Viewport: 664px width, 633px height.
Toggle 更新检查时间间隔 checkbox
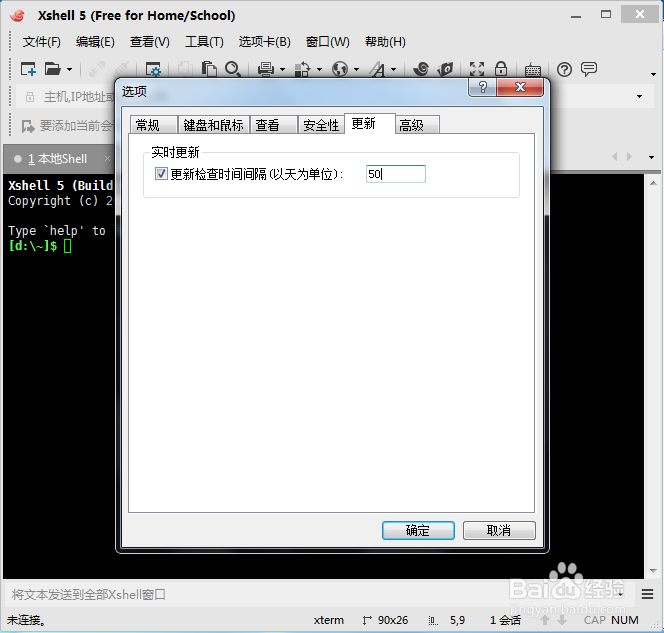[x=161, y=174]
